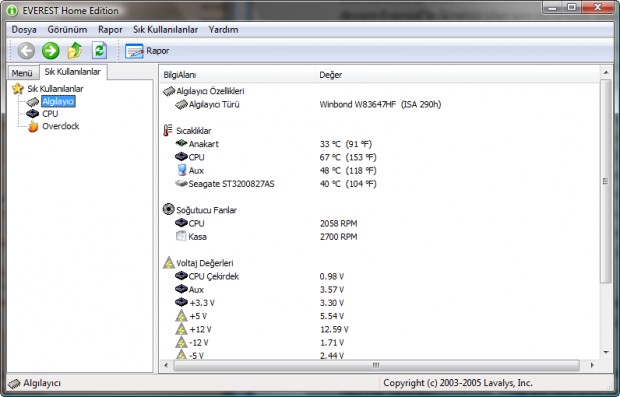620x397 pixels.
Task: Click the sensor chip icon beside Algılayıcı tree item
Action: point(33,102)
